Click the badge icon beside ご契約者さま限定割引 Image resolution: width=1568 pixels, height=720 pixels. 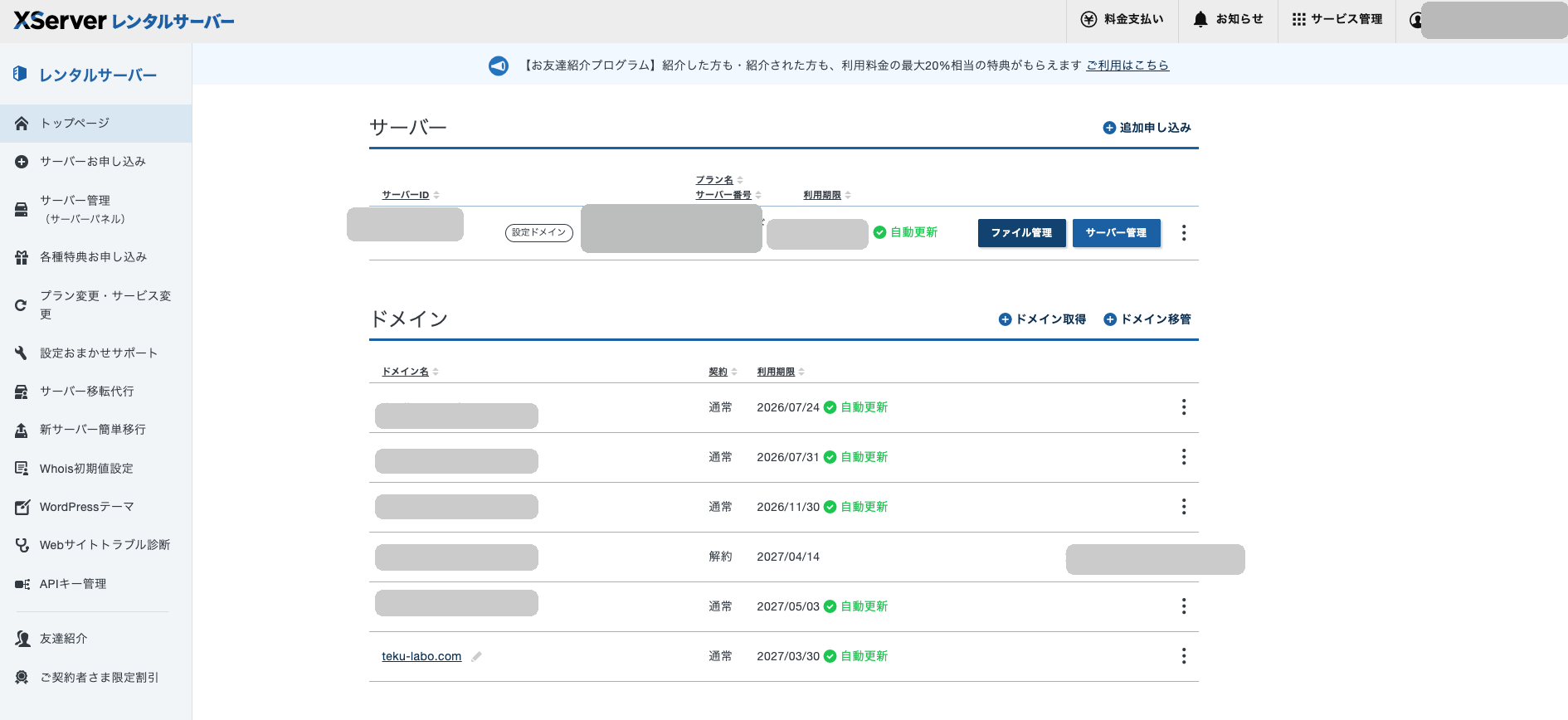click(x=22, y=678)
